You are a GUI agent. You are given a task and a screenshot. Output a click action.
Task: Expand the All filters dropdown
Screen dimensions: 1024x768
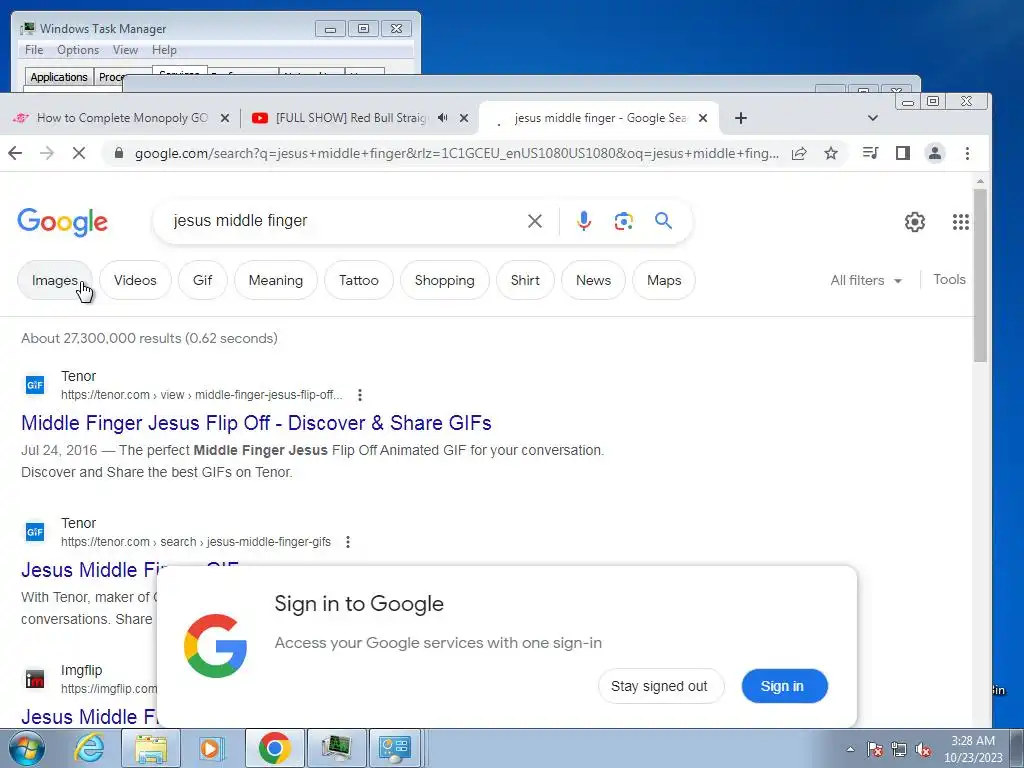pyautogui.click(x=866, y=280)
